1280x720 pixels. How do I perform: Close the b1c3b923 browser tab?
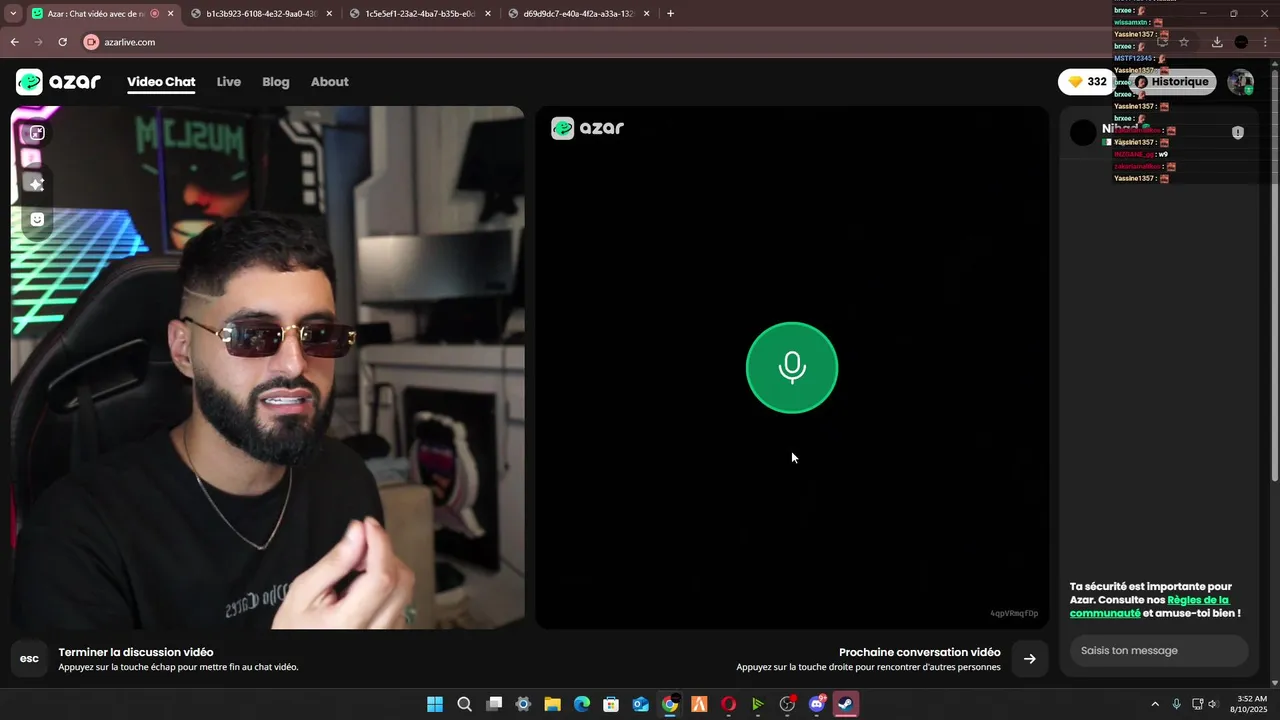coord(329,14)
